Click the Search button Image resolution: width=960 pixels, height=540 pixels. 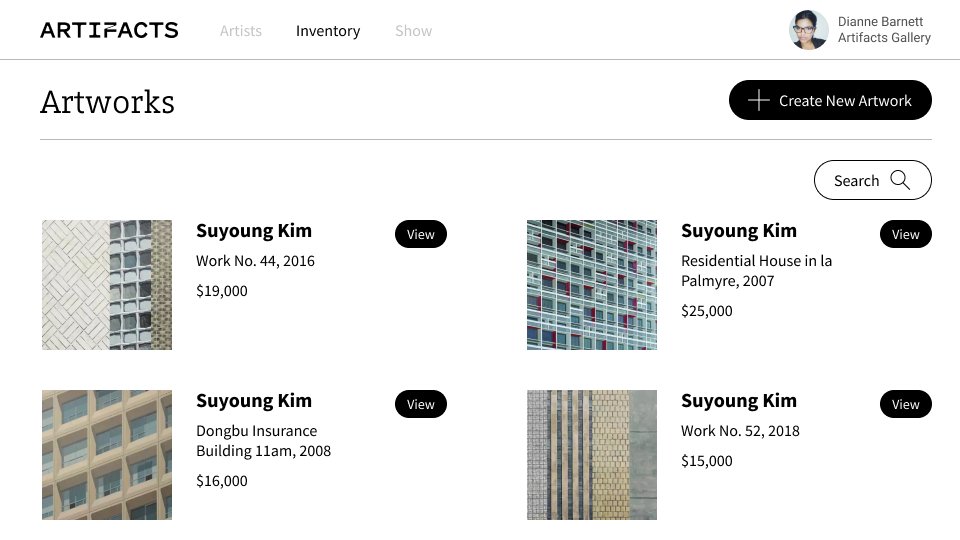tap(872, 180)
